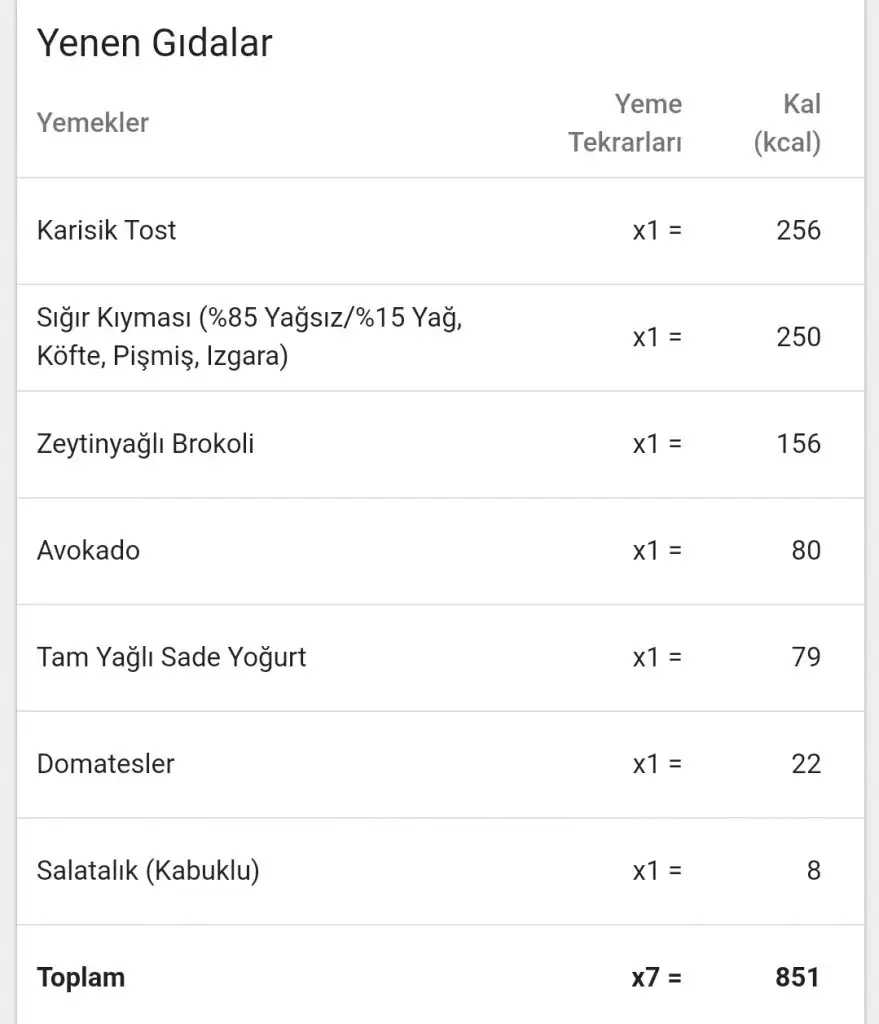
Task: Select the Sığır Kıyması köfte entry
Action: click(248, 337)
